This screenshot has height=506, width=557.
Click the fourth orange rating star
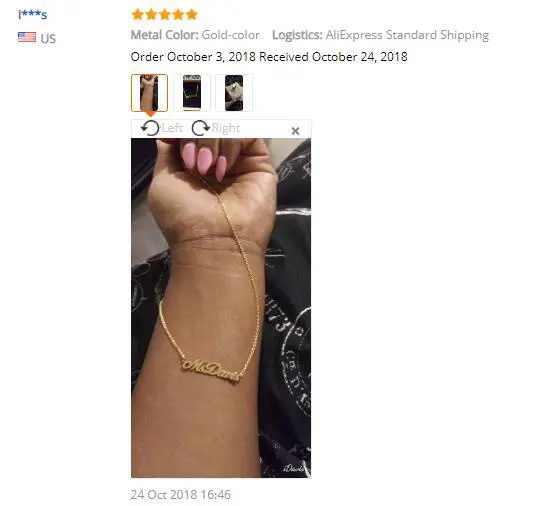coord(178,15)
